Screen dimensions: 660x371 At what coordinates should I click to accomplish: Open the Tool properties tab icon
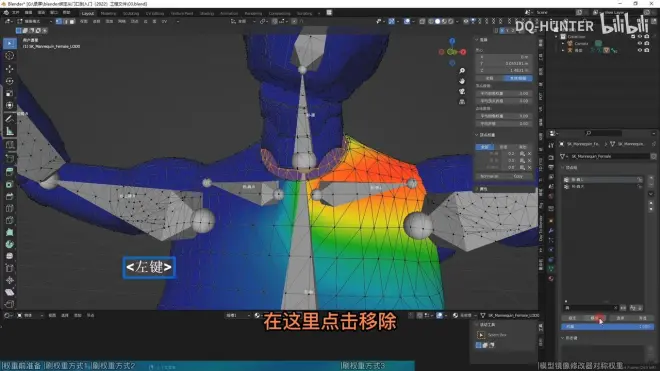click(551, 145)
